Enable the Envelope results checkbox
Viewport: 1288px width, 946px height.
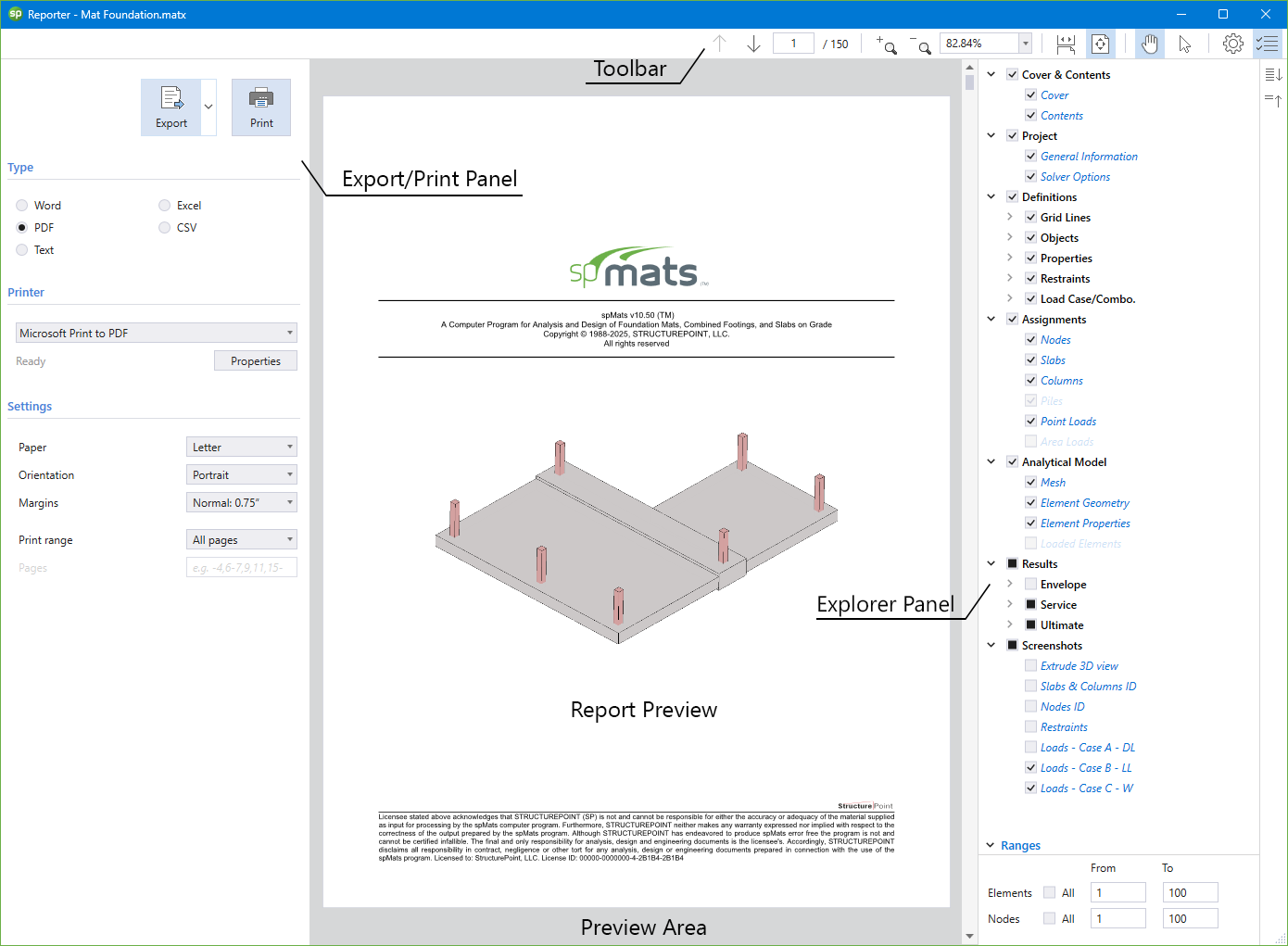pyautogui.click(x=1030, y=584)
